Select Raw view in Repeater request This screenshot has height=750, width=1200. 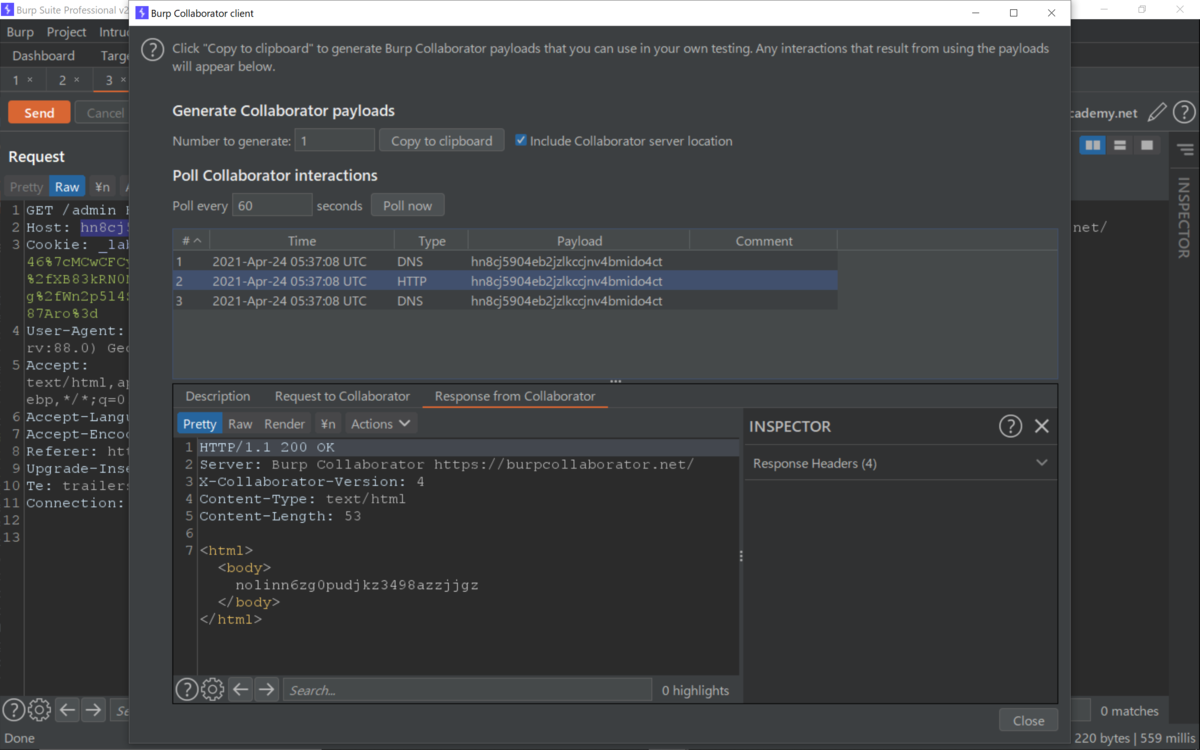(x=67, y=187)
